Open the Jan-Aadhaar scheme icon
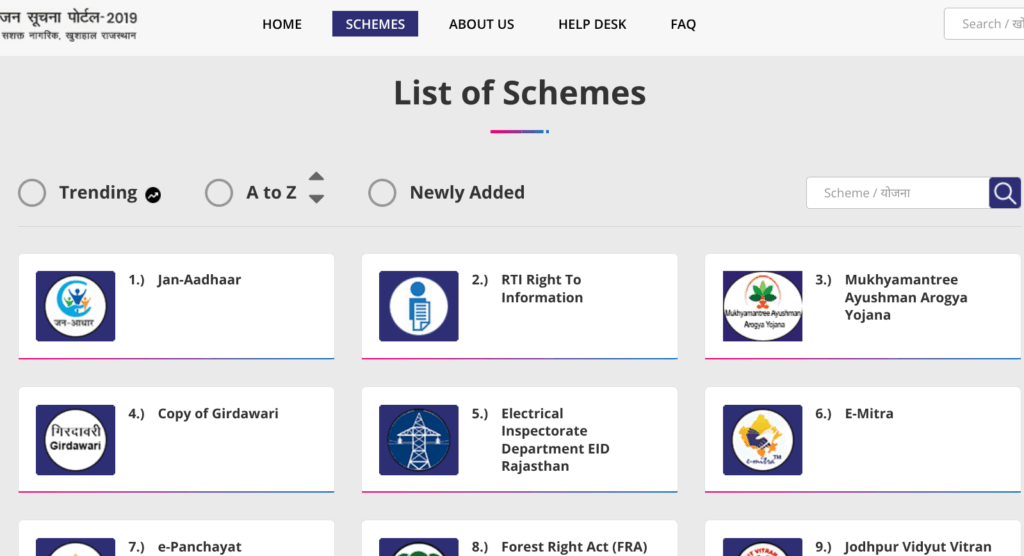This screenshot has width=1024, height=556. [75, 306]
